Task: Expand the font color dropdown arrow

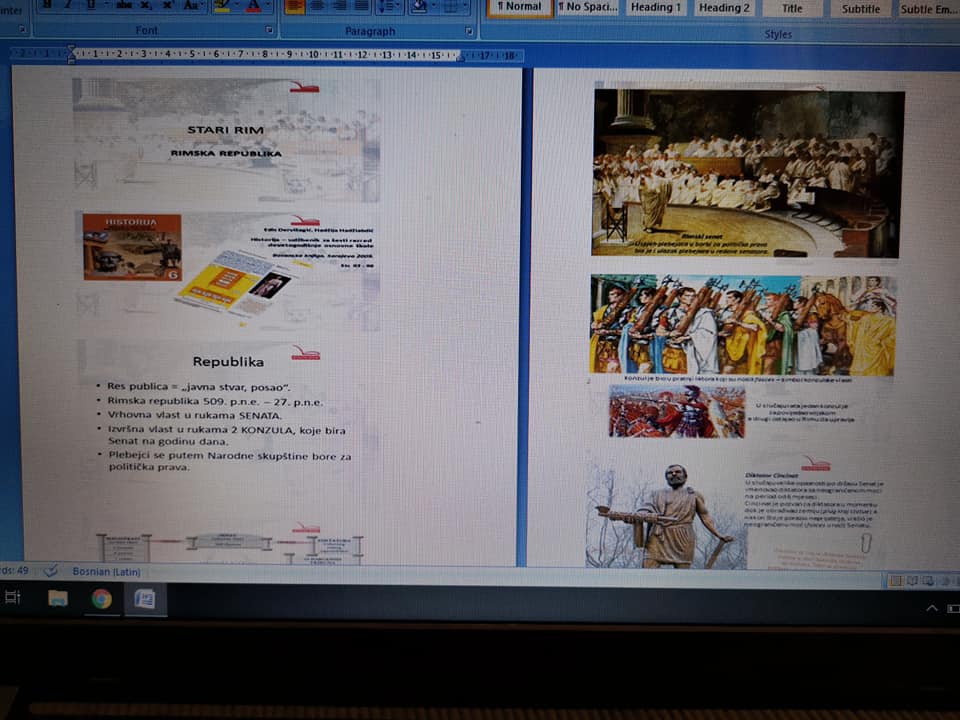Action: point(268,6)
